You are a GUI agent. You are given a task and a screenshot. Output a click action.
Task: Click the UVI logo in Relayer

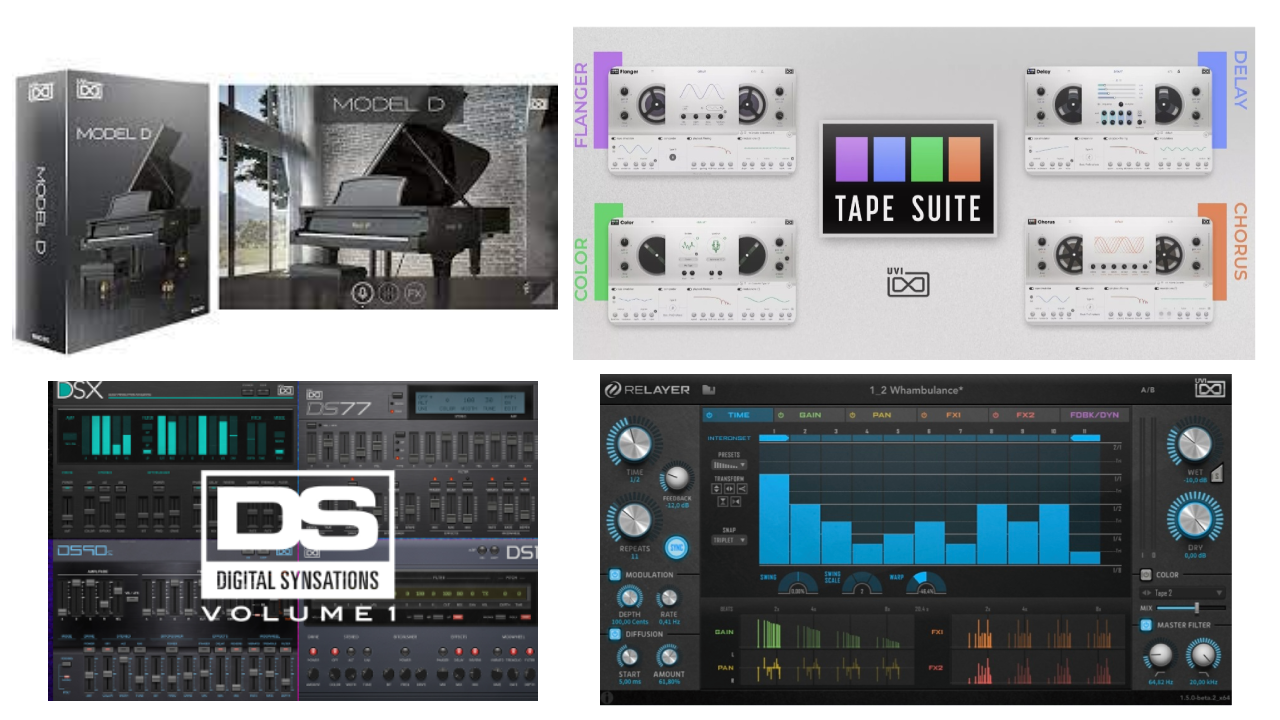pyautogui.click(x=1210, y=388)
